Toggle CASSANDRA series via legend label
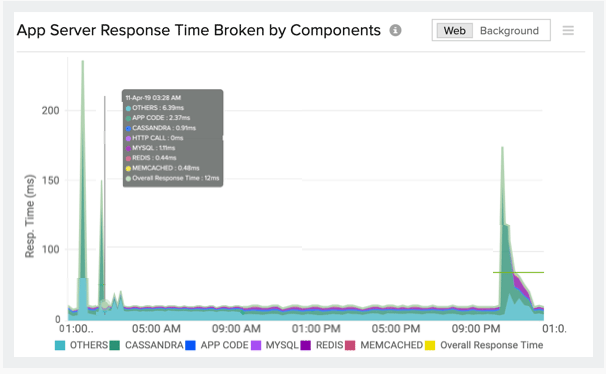The width and height of the screenshot is (606, 374). [x=154, y=345]
